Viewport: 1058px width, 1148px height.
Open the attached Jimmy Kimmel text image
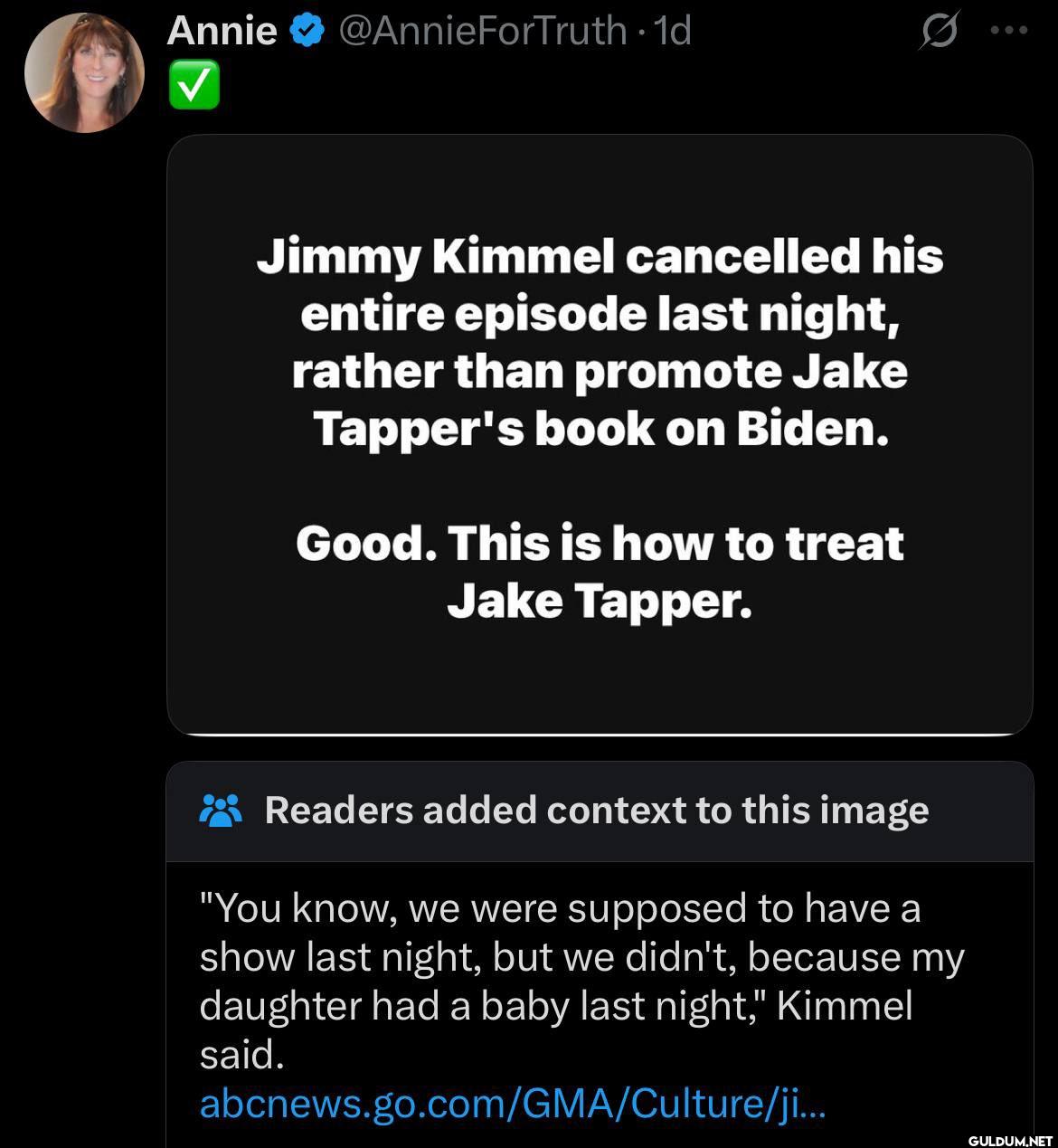tap(600, 434)
